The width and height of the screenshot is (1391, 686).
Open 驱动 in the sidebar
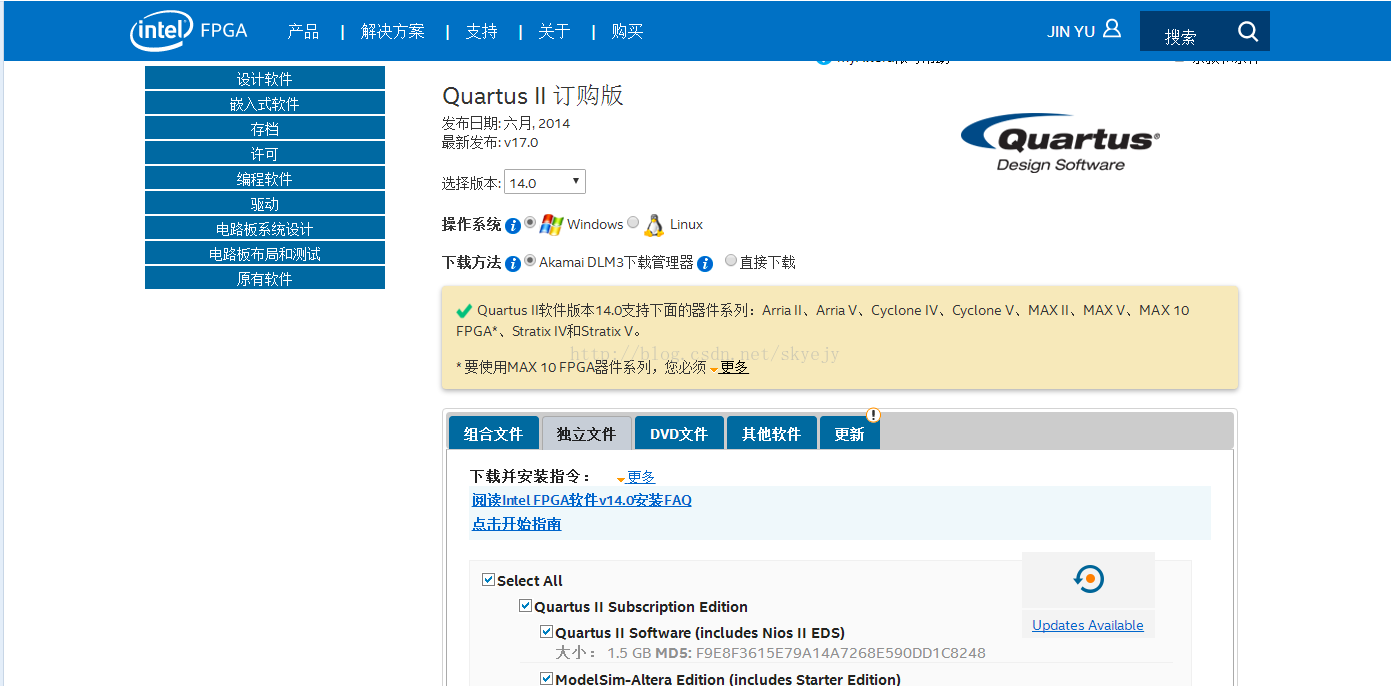click(265, 203)
